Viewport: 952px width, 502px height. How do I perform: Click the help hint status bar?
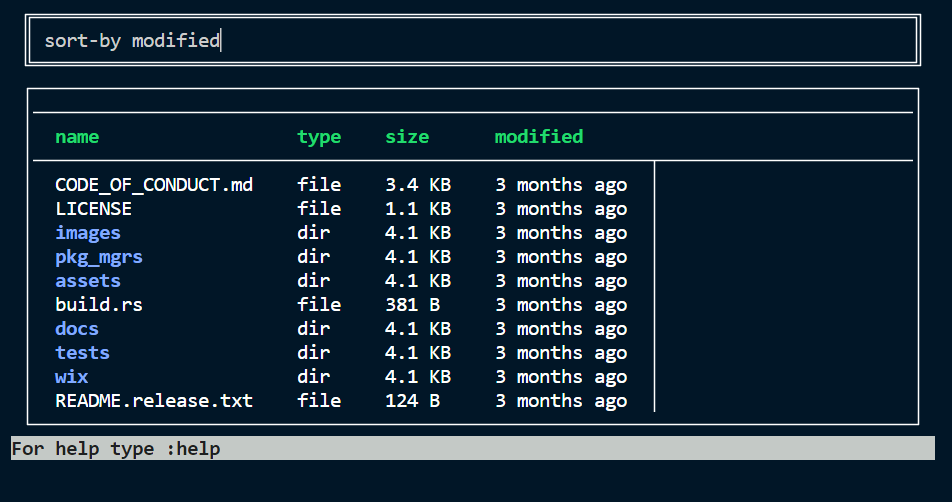coord(473,449)
